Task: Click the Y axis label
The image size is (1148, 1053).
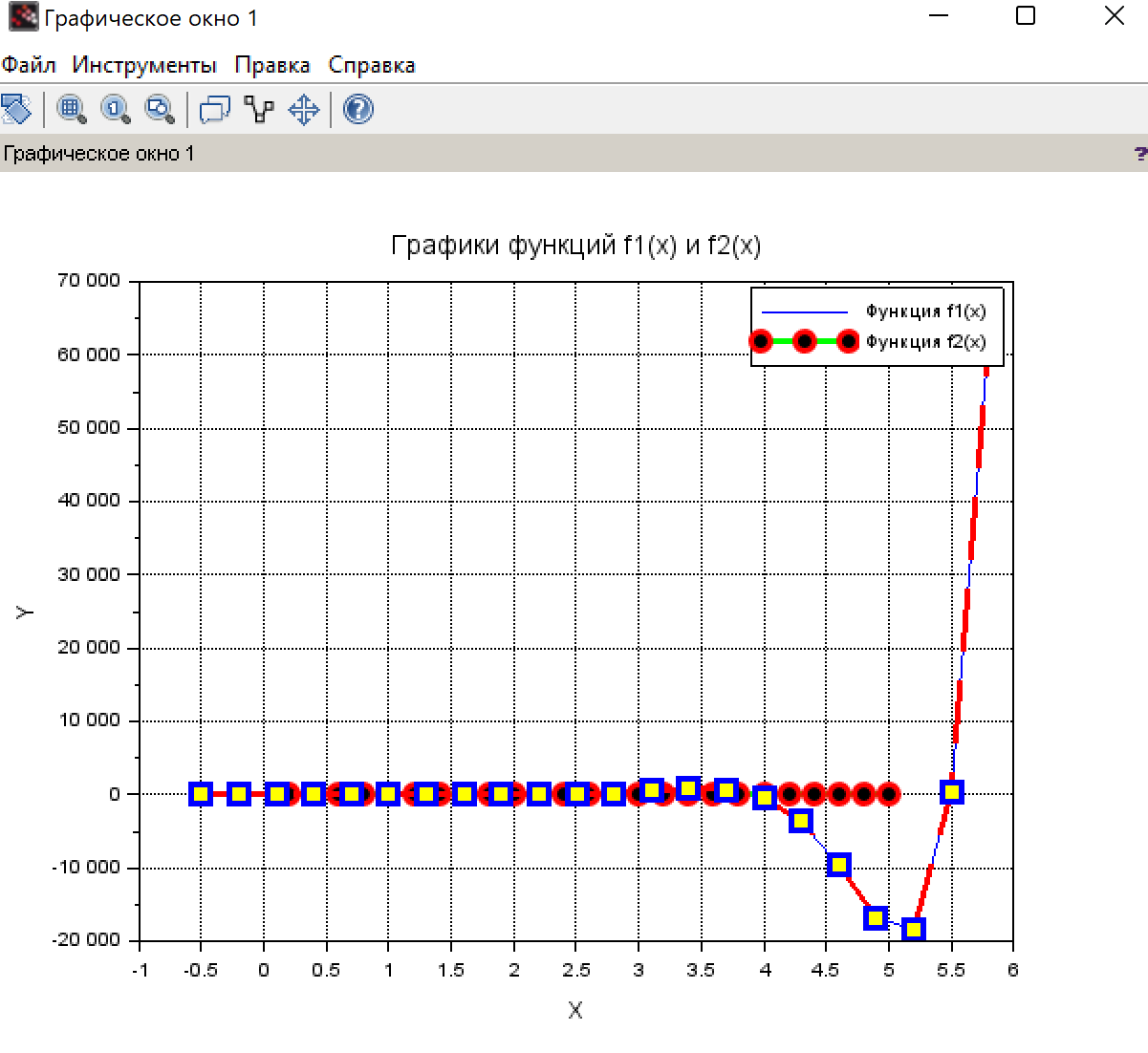Action: point(25,612)
